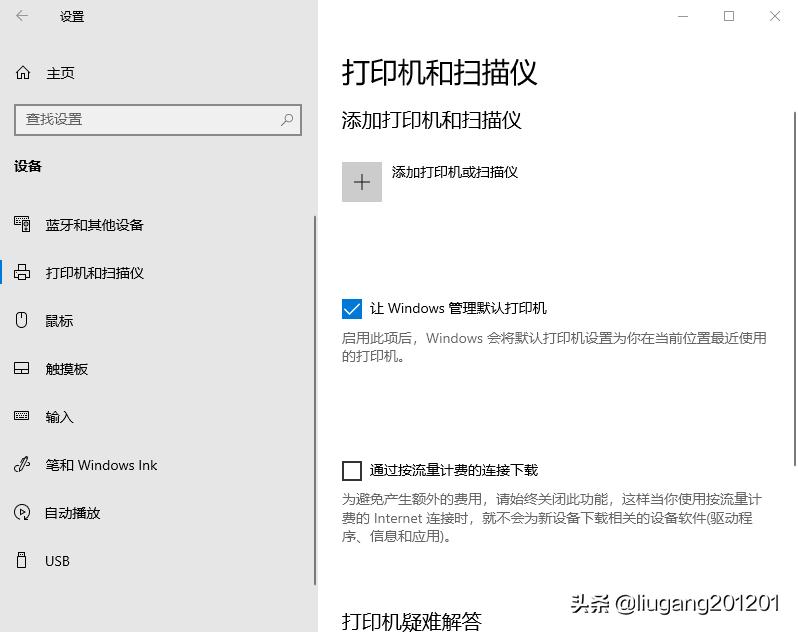The image size is (798, 632).
Task: Click the right pane vertical scrollbar
Action: [x=794, y=288]
